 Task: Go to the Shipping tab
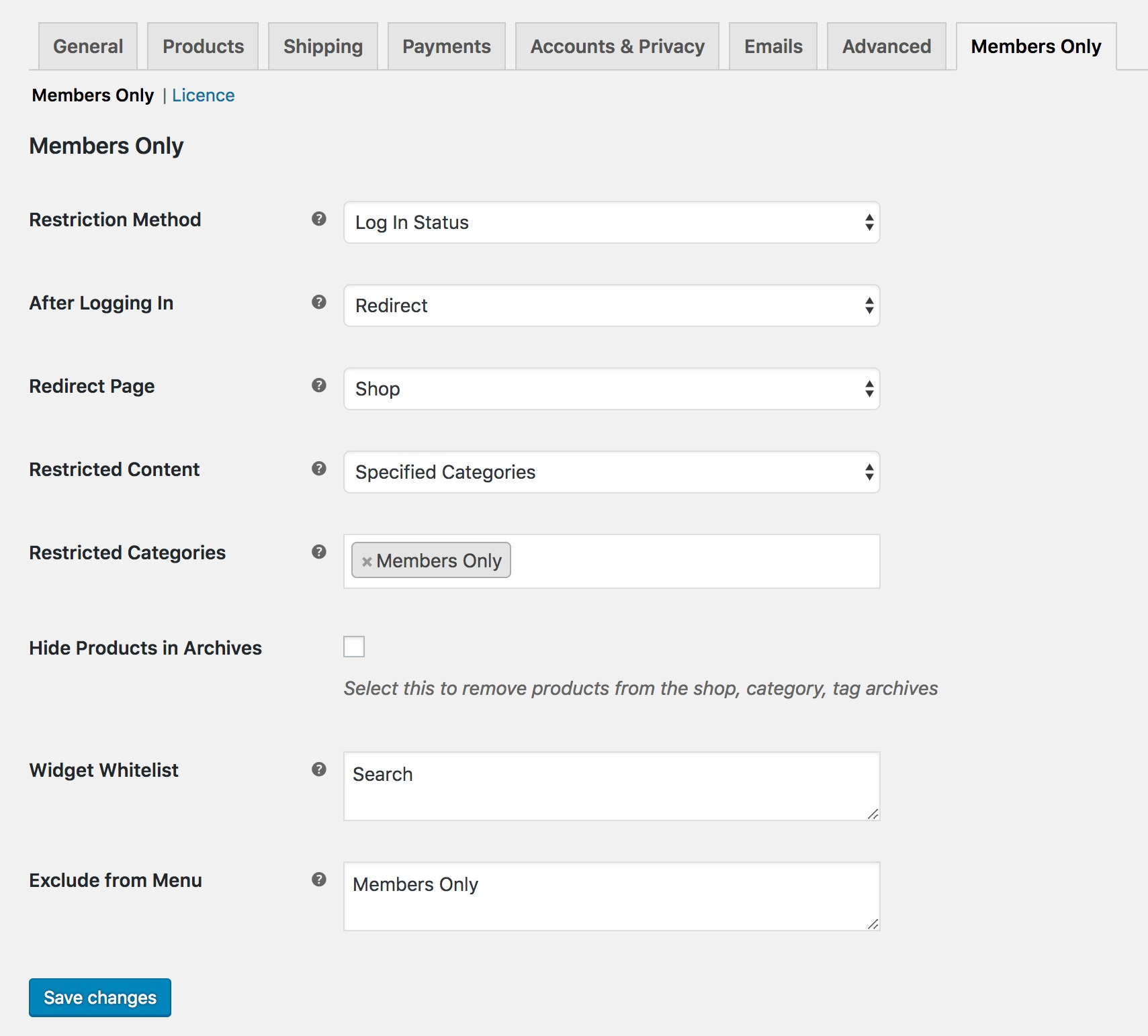pyautogui.click(x=323, y=46)
